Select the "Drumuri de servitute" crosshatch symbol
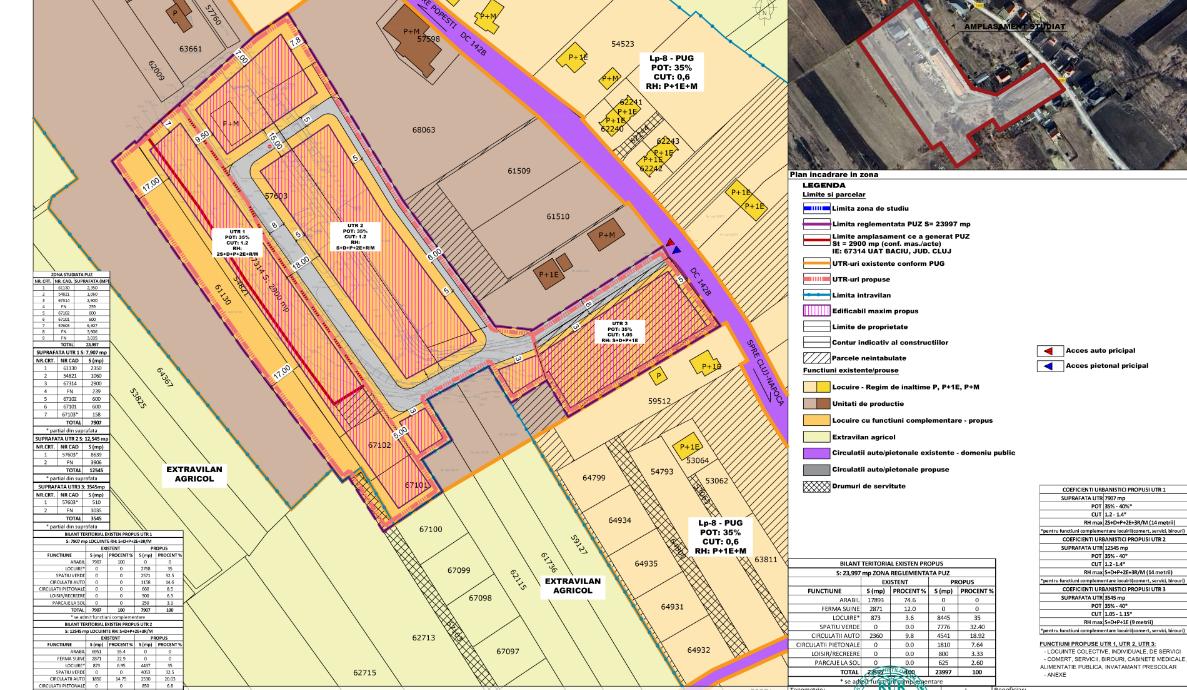 click(816, 486)
